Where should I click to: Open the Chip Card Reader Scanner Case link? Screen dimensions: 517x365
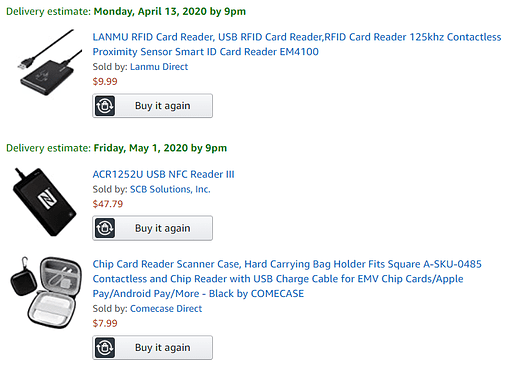tap(287, 279)
